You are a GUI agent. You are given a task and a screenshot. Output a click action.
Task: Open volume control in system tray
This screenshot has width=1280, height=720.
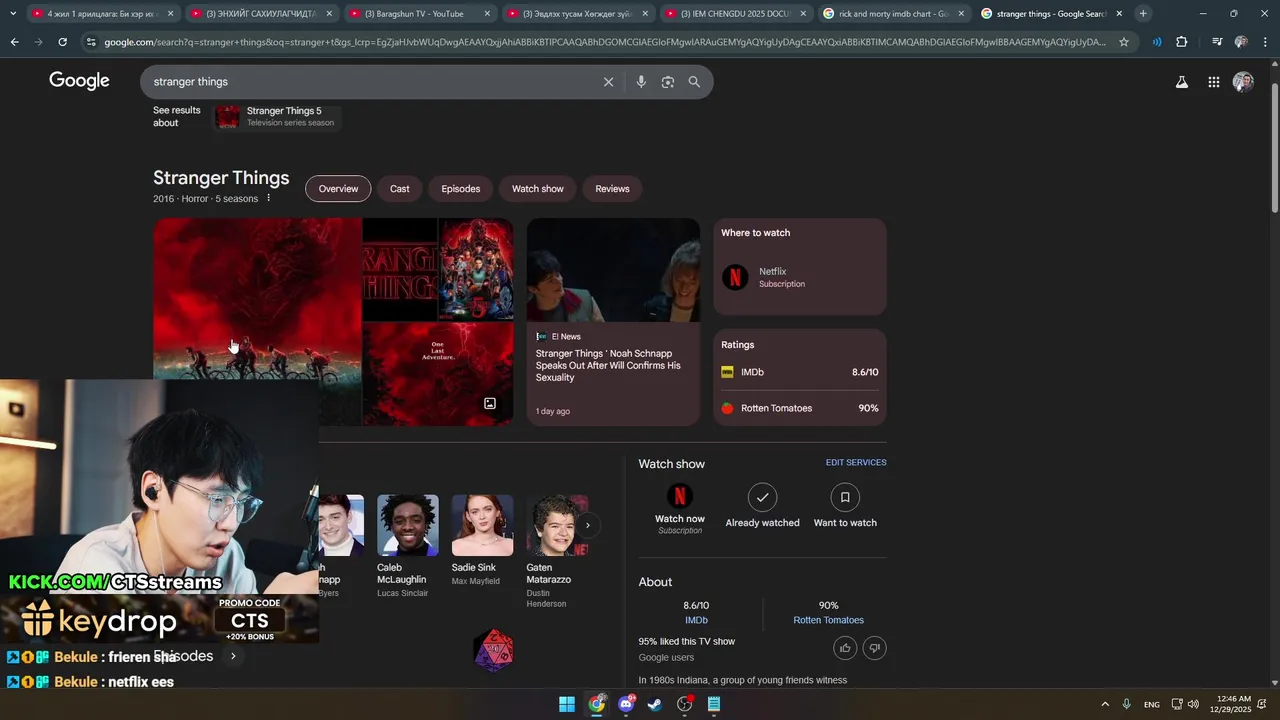[x=1193, y=704]
